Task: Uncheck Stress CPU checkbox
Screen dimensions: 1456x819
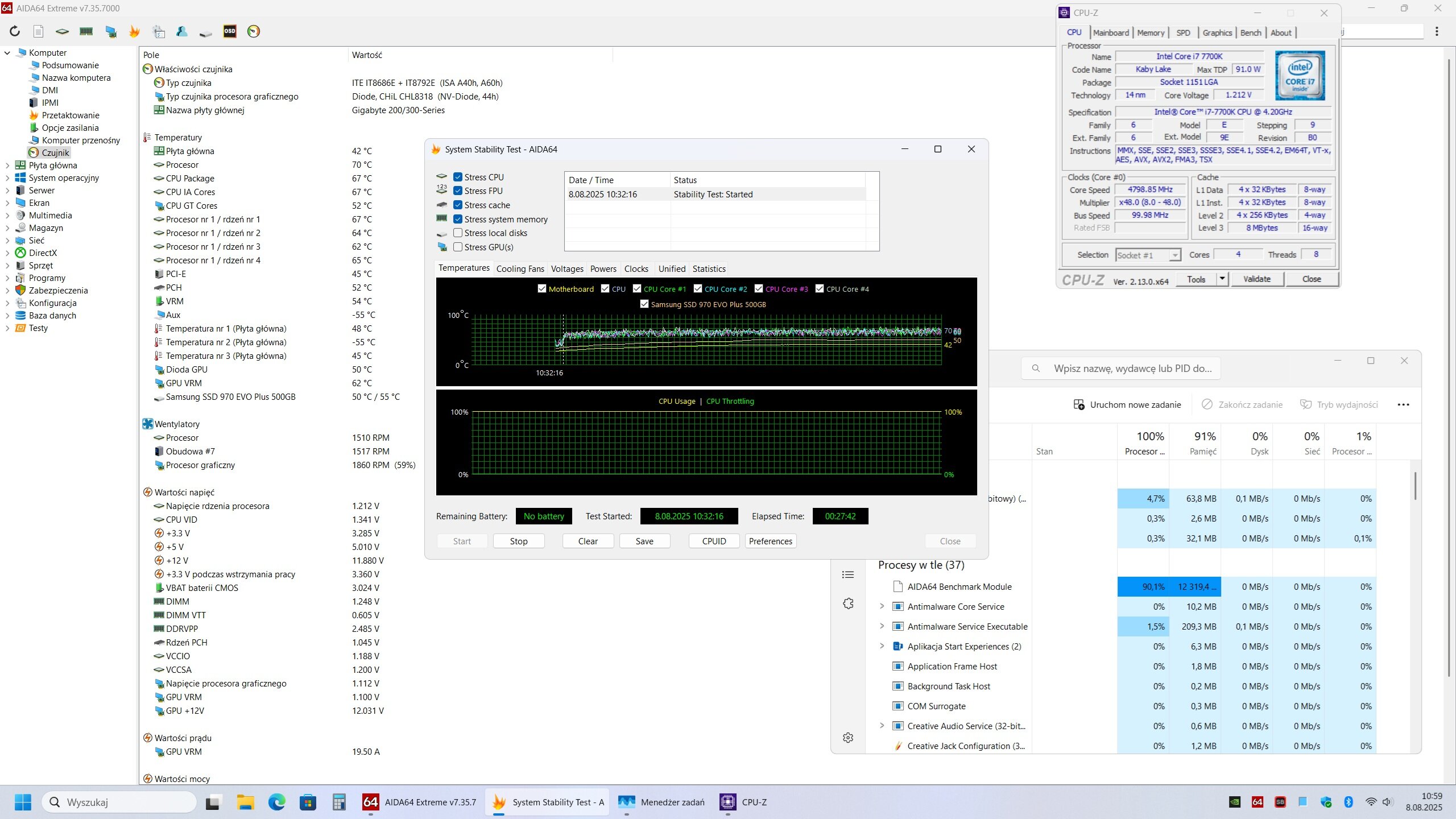Action: [458, 177]
